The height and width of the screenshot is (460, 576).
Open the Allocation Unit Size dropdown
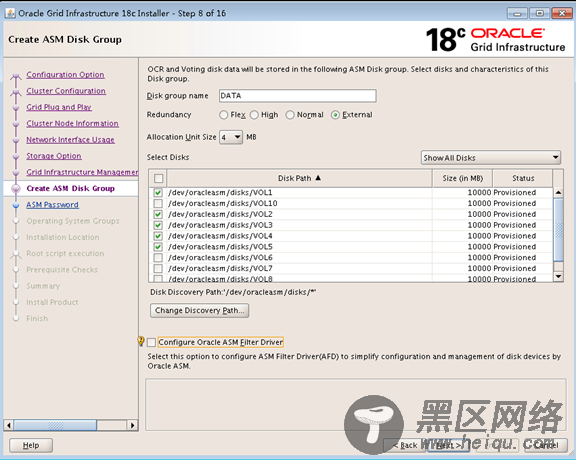tap(231, 137)
